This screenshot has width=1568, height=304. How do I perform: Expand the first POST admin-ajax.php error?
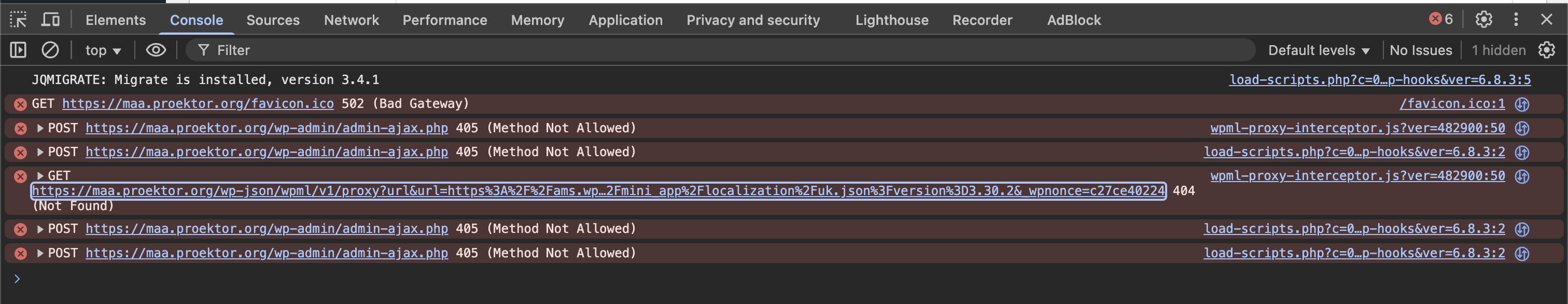click(40, 128)
